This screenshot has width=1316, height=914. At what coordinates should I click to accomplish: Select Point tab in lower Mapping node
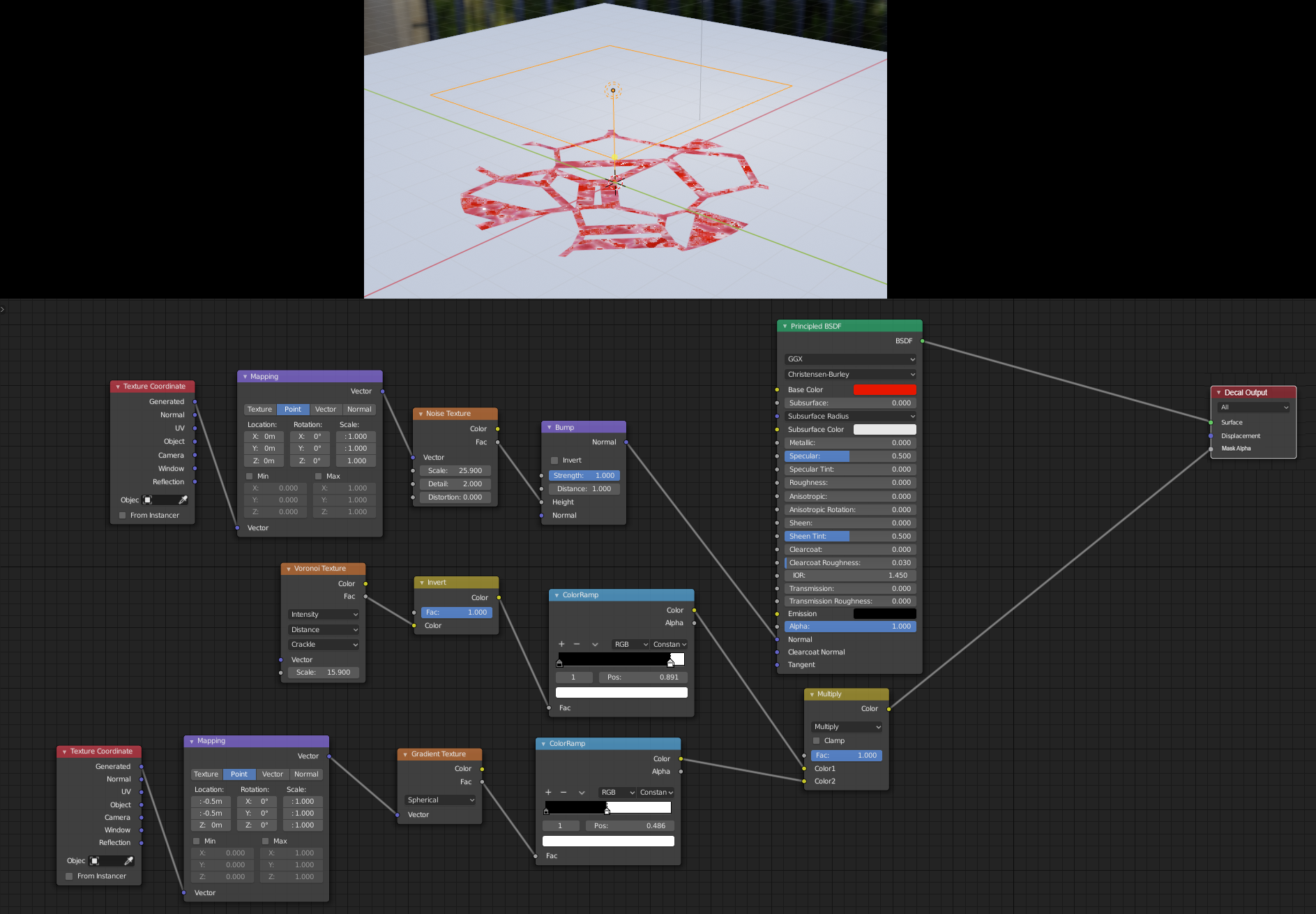pos(239,774)
